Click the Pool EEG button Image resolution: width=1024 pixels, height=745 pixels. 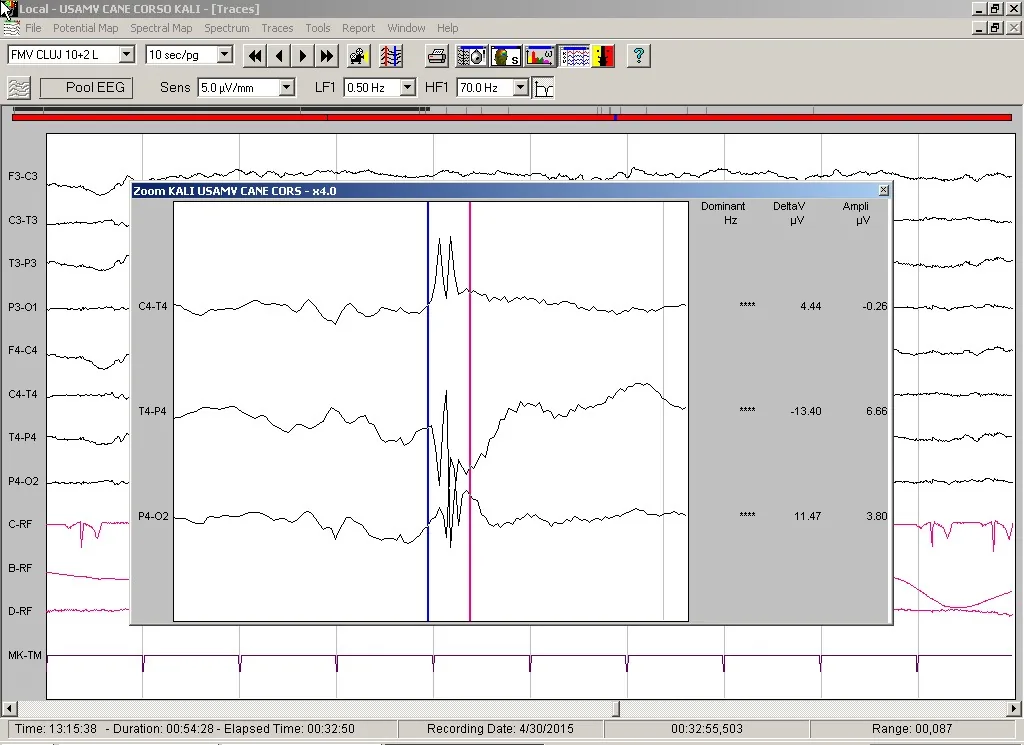86,87
